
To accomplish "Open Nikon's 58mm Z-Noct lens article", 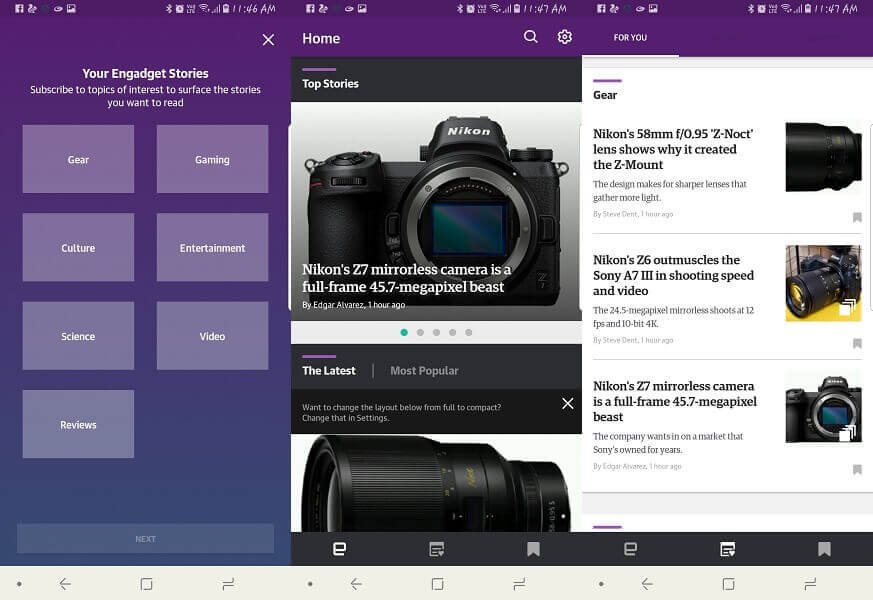I will pyautogui.click(x=673, y=149).
